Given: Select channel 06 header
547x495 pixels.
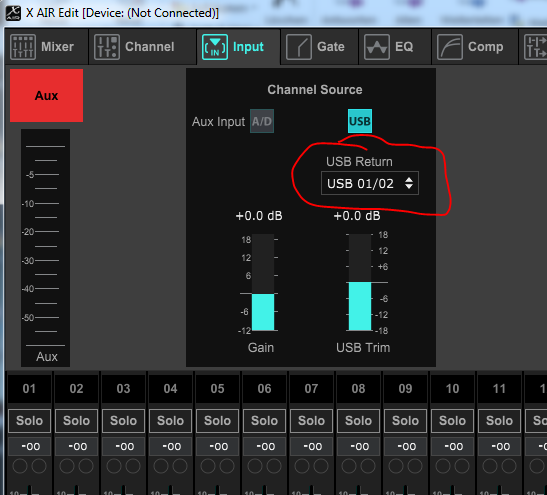Looking at the screenshot, I should 264,389.
